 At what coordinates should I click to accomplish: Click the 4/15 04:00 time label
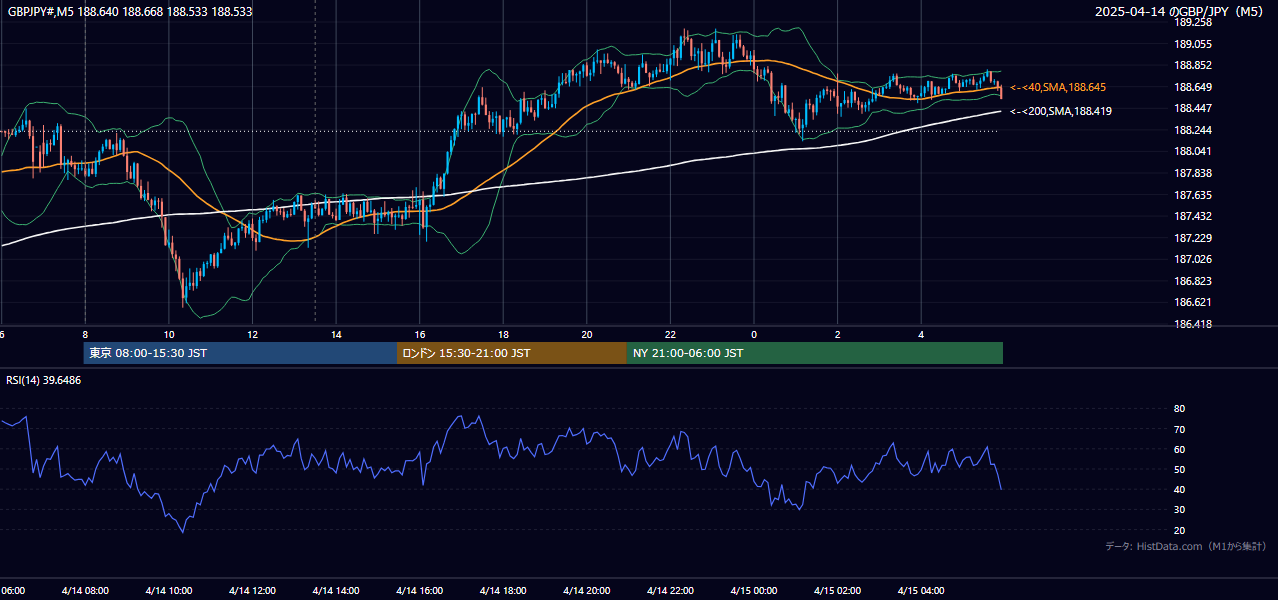[x=921, y=591]
